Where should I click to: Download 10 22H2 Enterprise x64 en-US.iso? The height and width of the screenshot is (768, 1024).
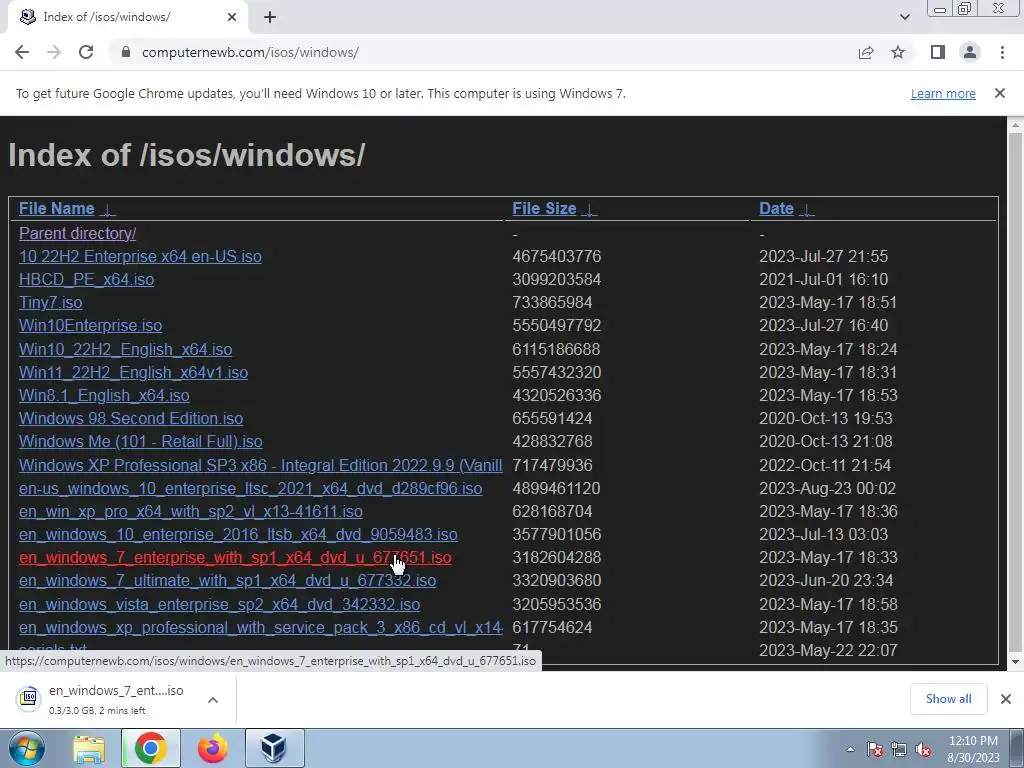tap(140, 256)
